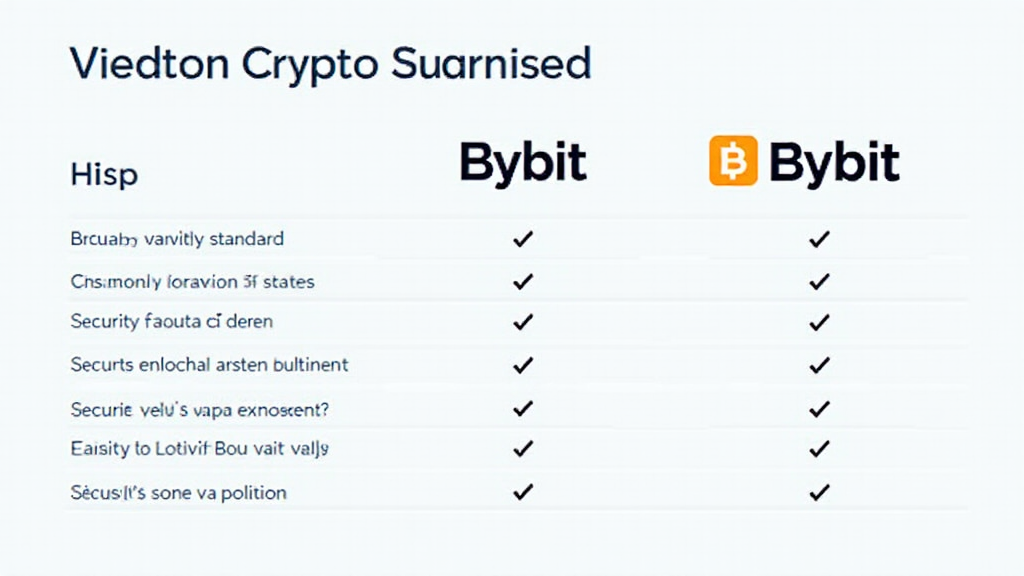Click the "Eaisity to Lotivif Bou" row label
The image size is (1024, 576).
[x=200, y=449]
